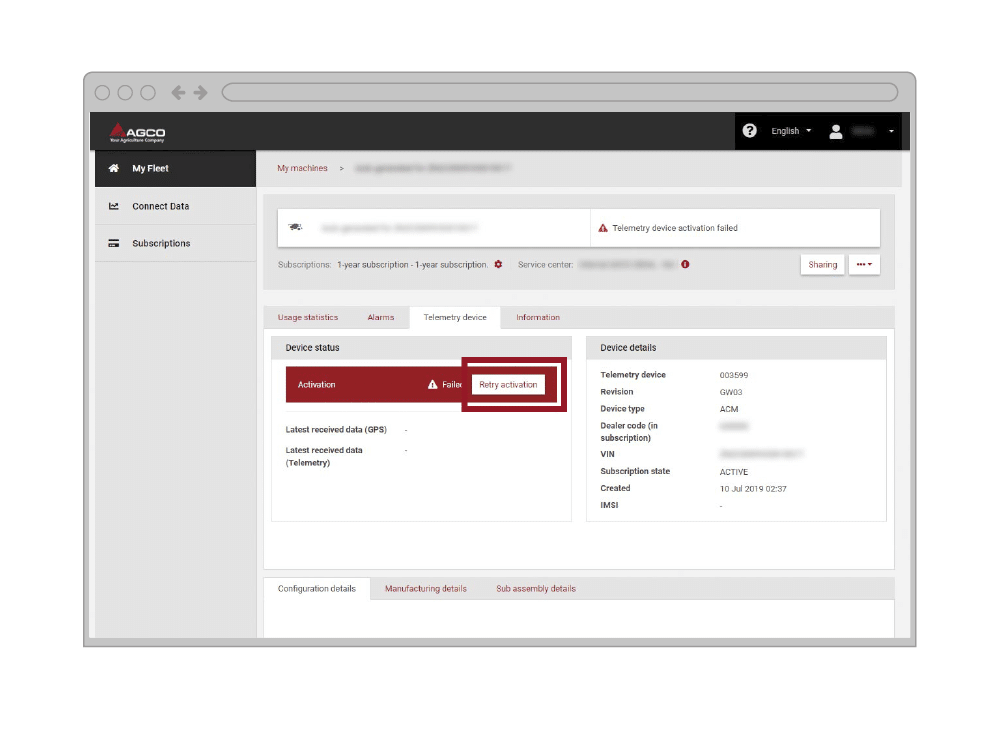
Task: Switch to Sub assembly details tab
Action: (536, 589)
